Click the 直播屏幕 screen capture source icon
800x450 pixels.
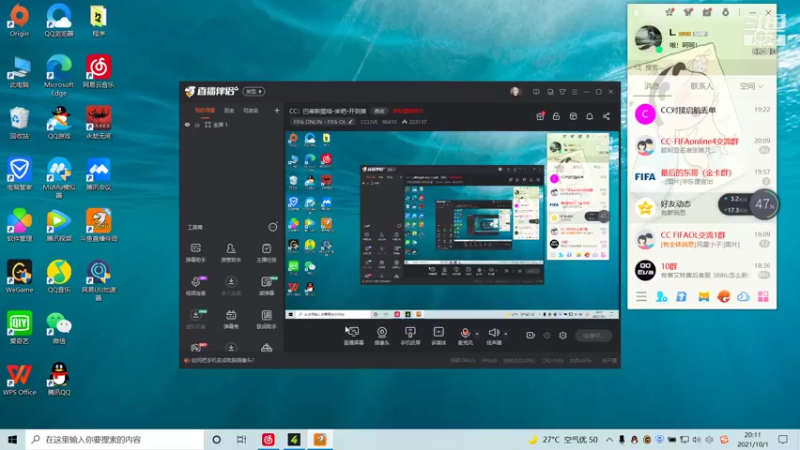pos(353,332)
